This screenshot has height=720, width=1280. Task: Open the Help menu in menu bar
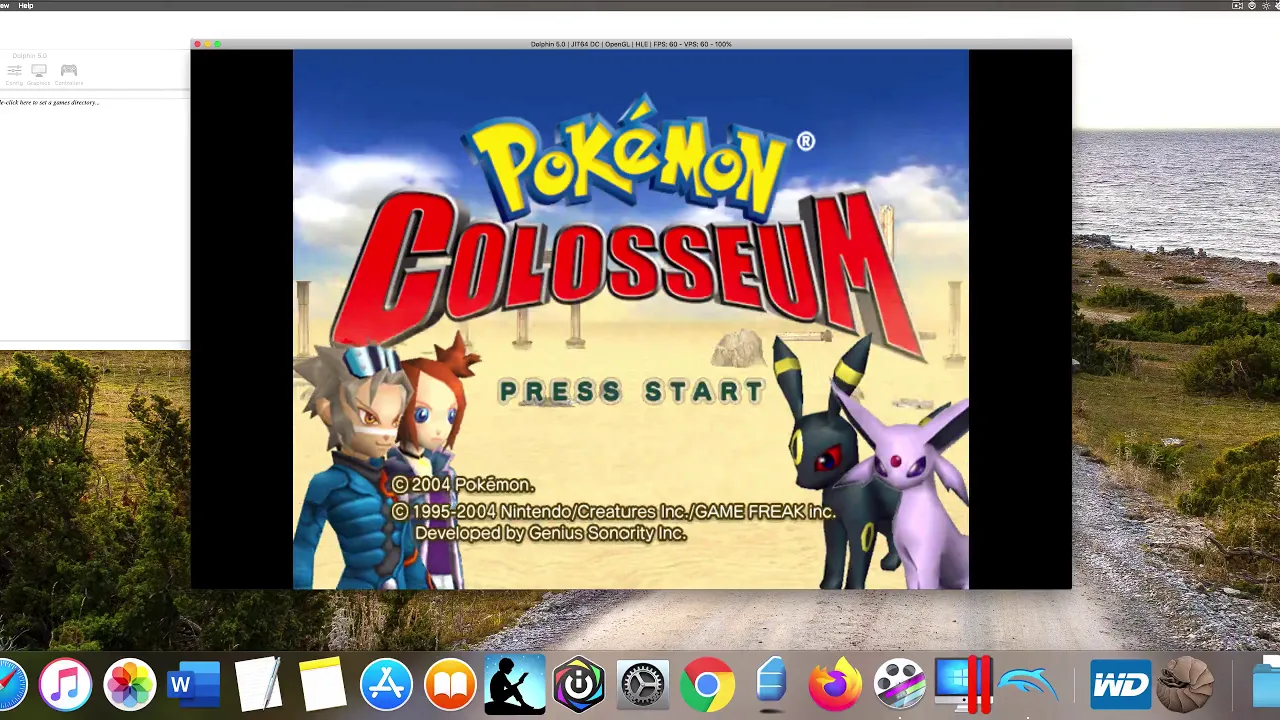[x=26, y=5]
